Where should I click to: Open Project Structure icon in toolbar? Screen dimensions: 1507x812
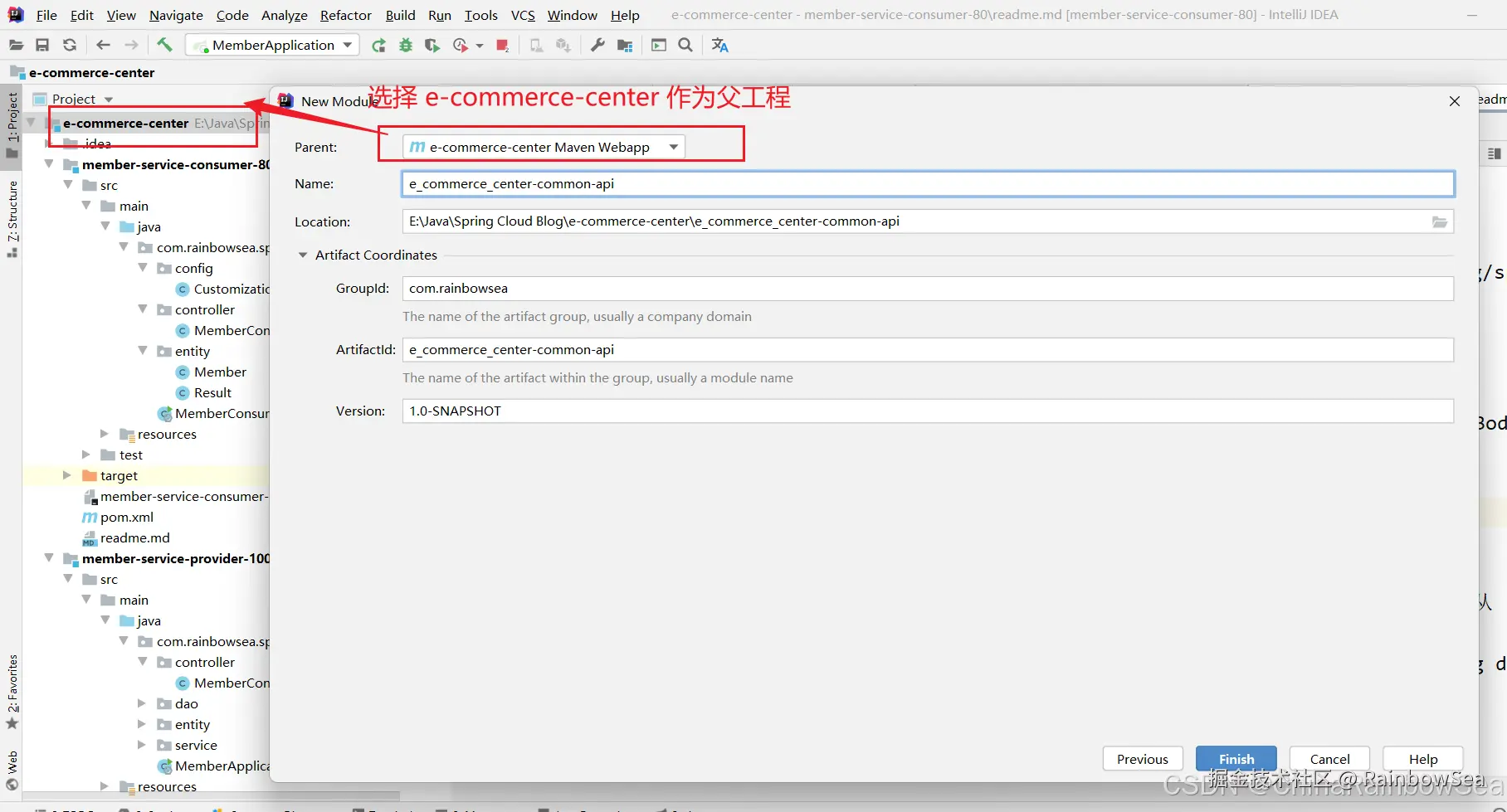625,46
